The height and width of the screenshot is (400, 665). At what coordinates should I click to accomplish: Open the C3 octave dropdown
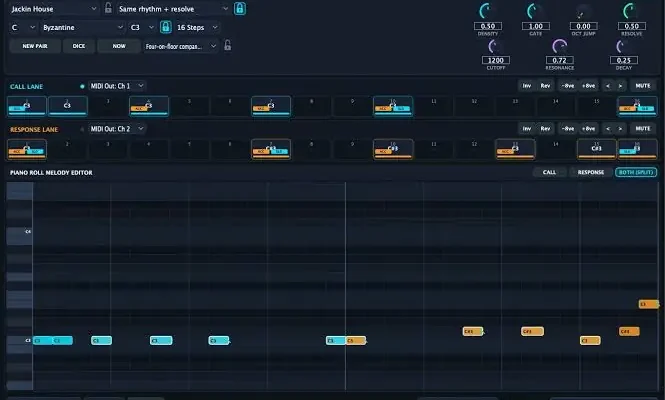click(142, 27)
